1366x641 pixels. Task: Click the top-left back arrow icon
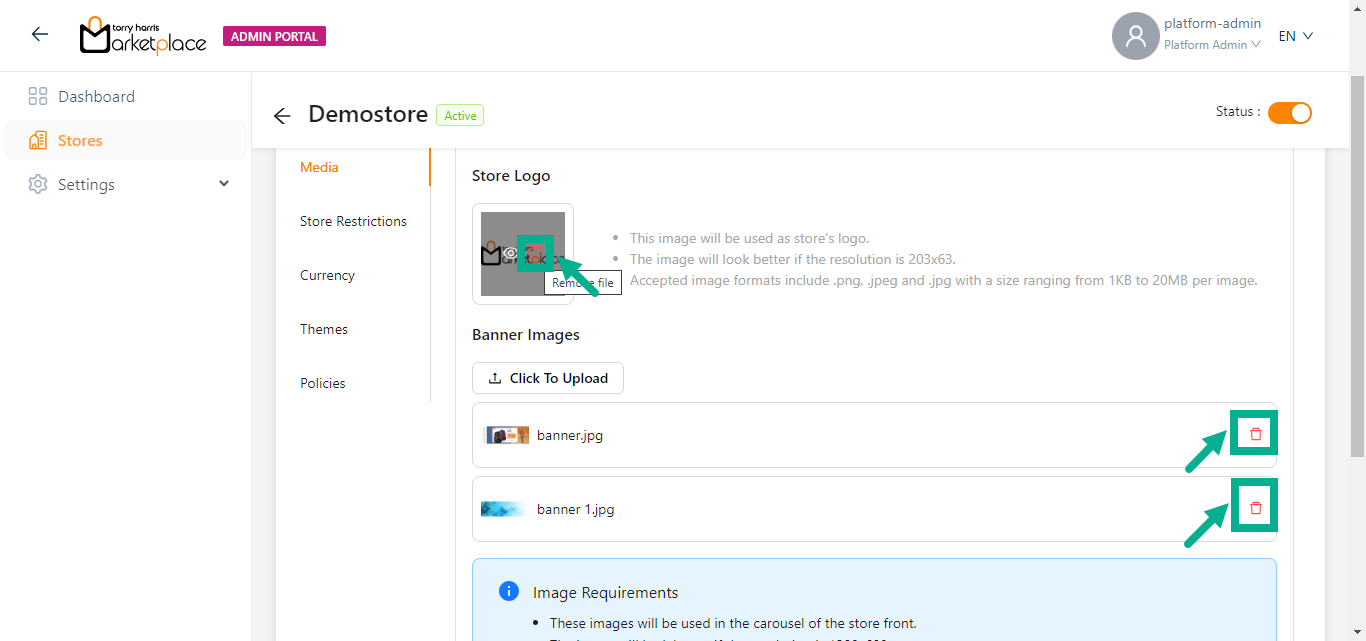click(x=40, y=35)
